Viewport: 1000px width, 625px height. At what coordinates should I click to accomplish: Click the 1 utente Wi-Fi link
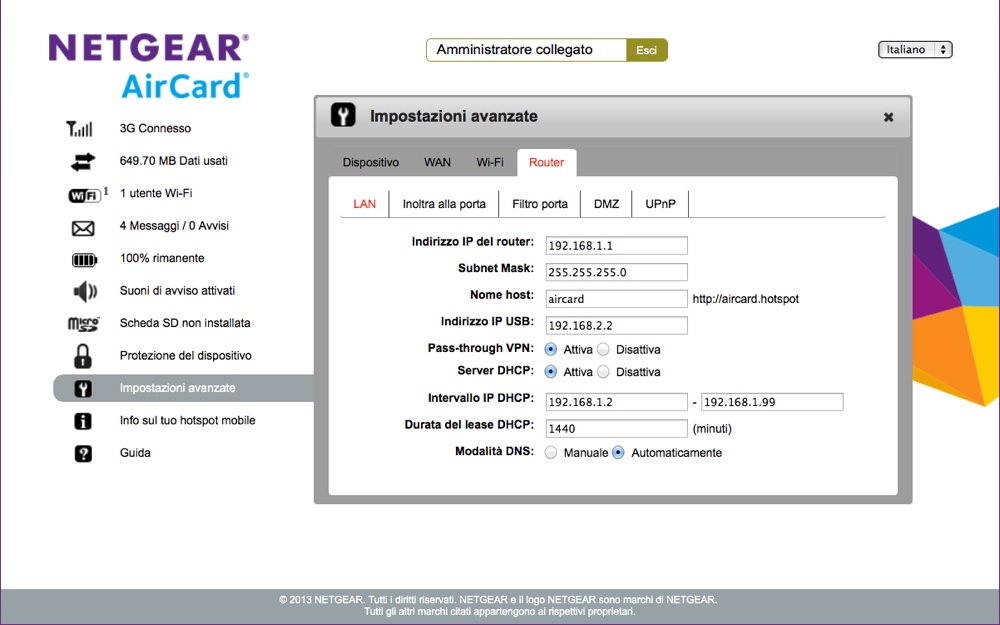tap(156, 193)
